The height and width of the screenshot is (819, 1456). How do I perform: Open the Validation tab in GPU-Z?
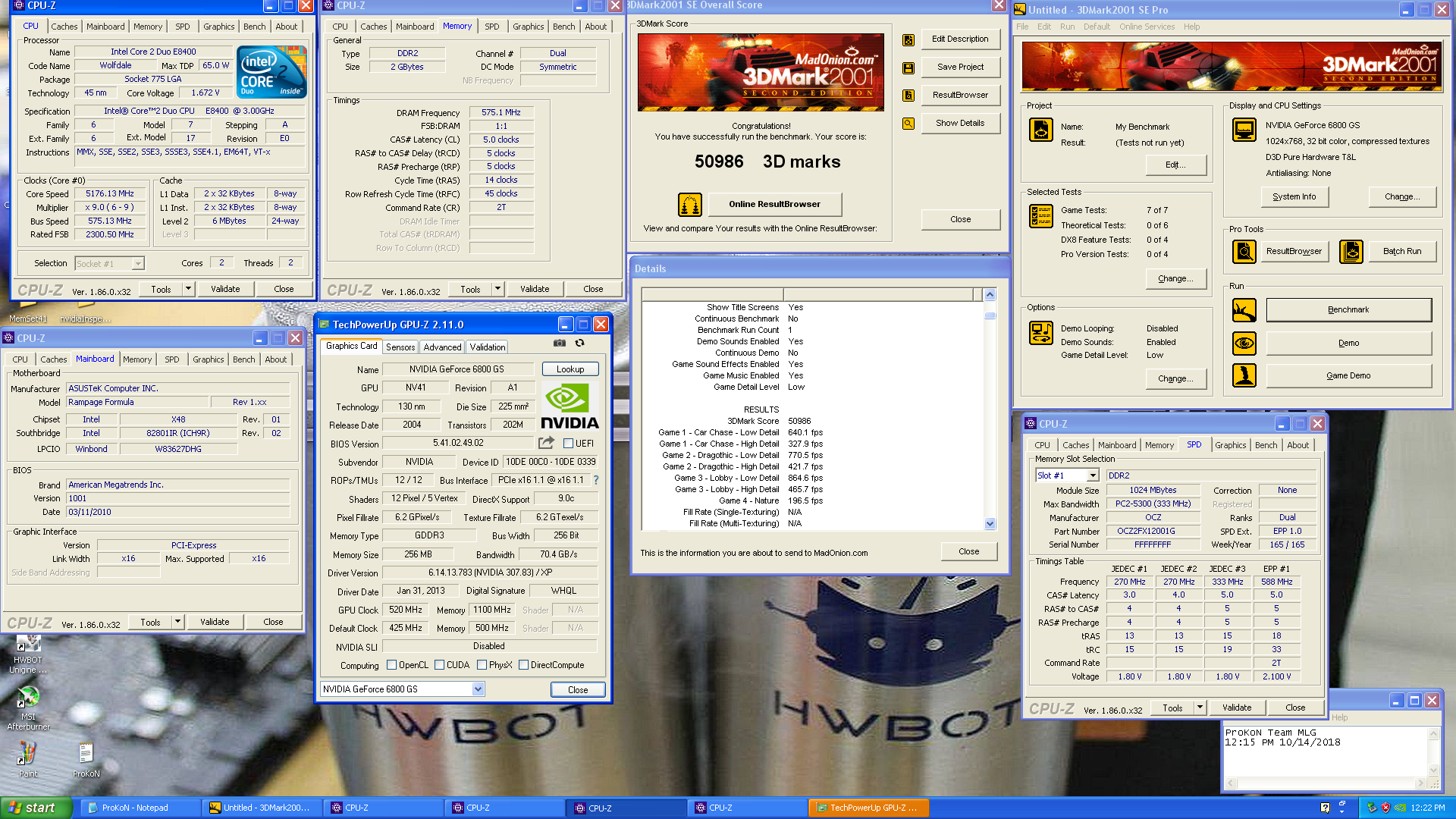click(488, 347)
